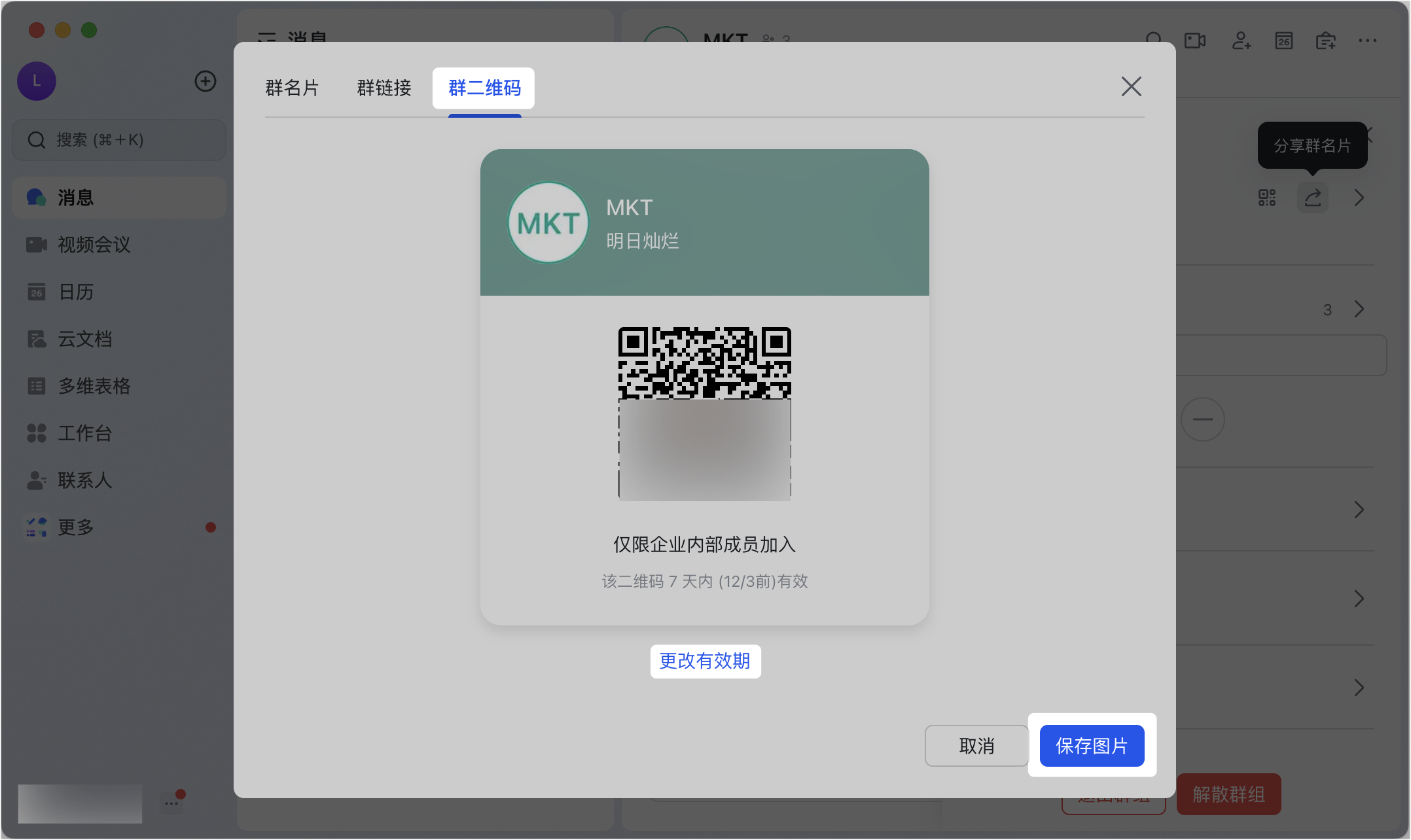Open 更多 in the sidebar
Screen dimensions: 1411x840
[x=119, y=527]
